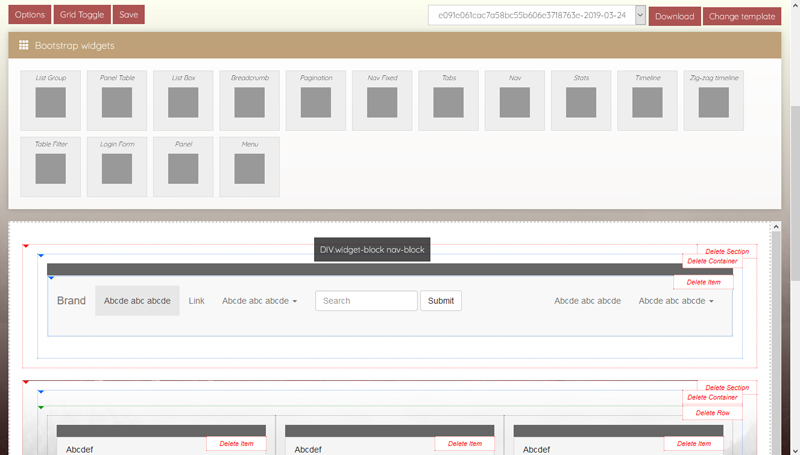Pick the Zig-zag timeline widget icon
Screen dimensions: 800x455
click(713, 102)
